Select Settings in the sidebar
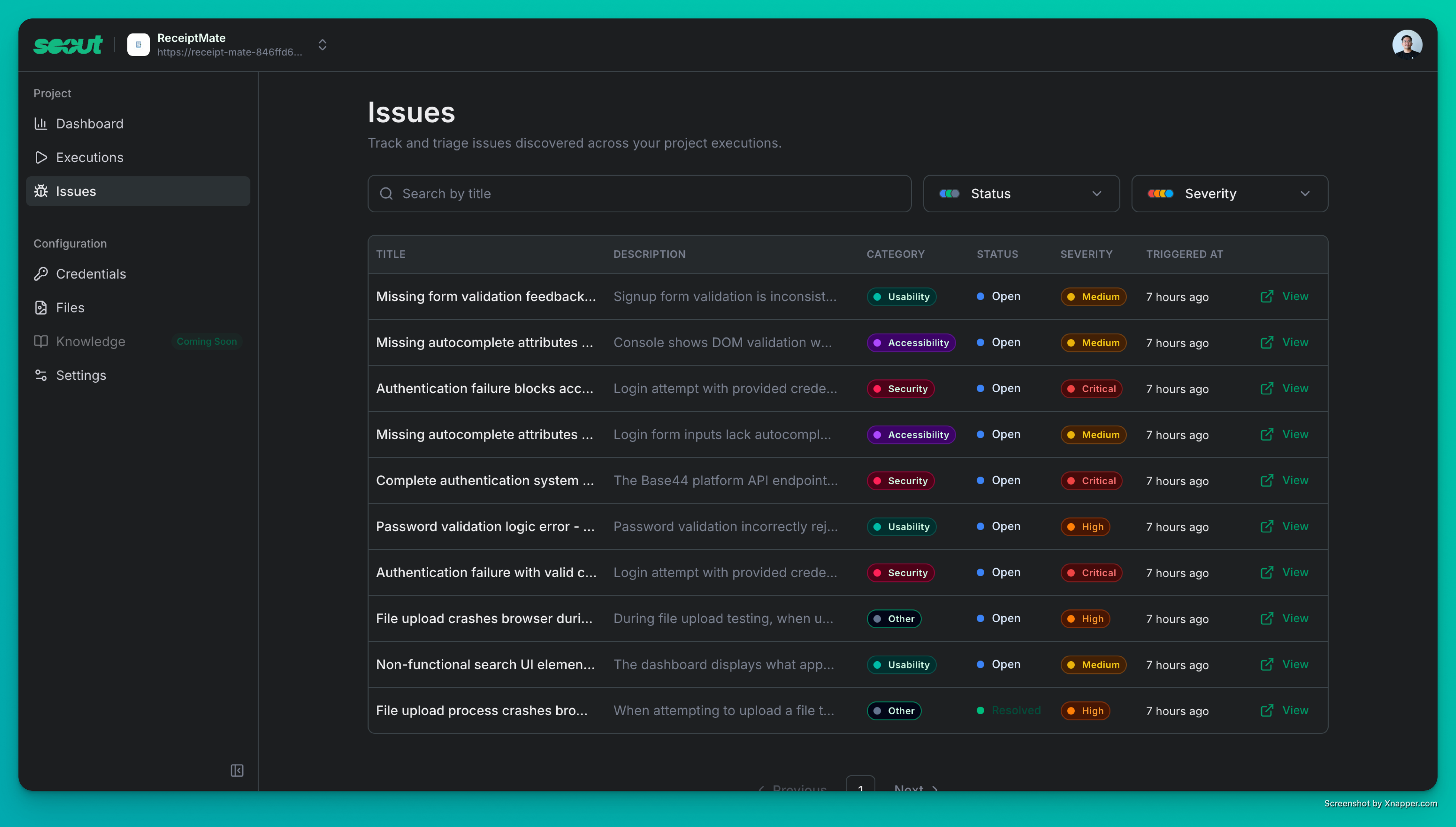 tap(81, 375)
